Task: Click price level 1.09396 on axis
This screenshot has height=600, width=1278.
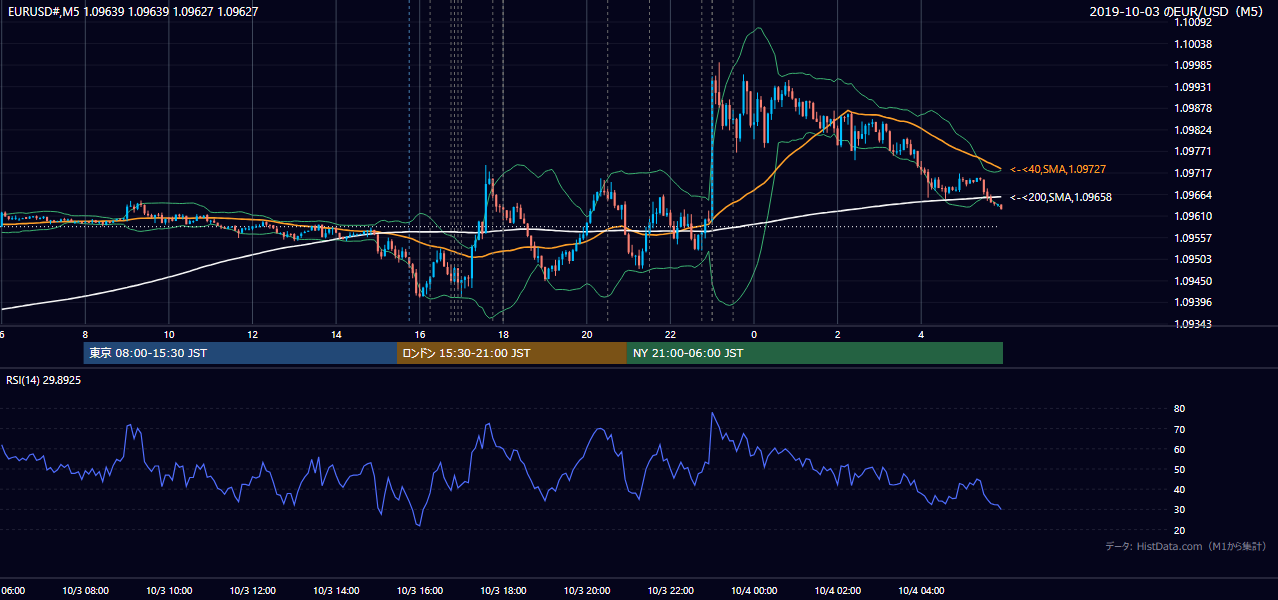Action: [x=1193, y=302]
